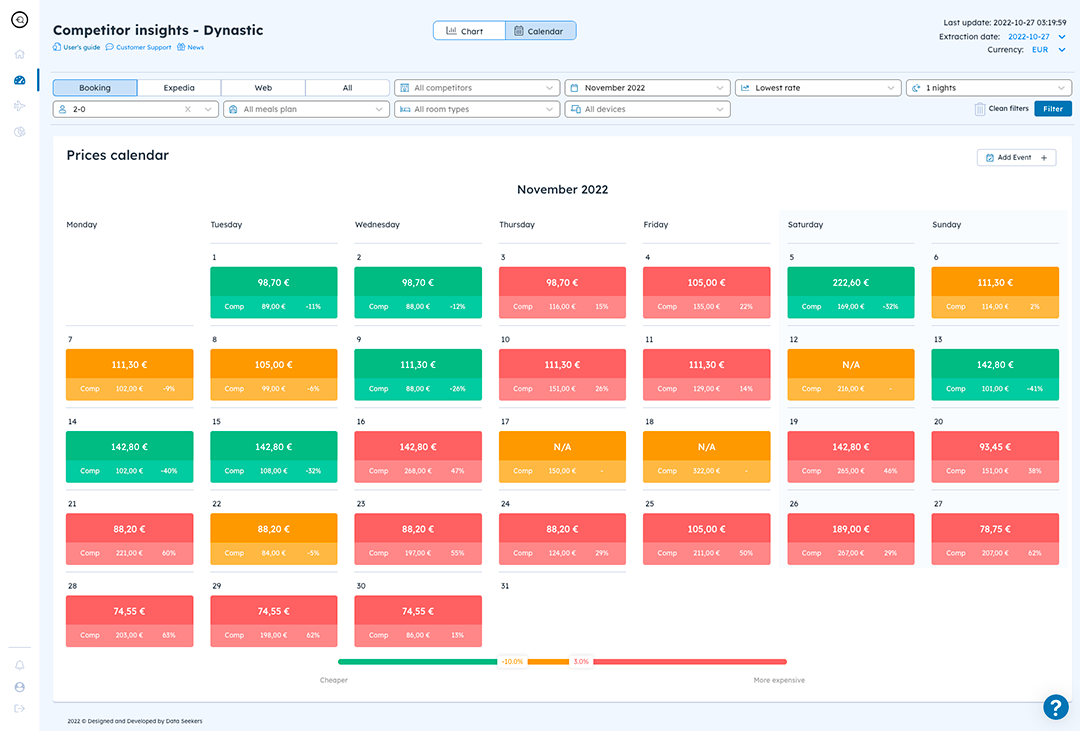1080x731 pixels.
Task: Change the EUR currency selector
Action: click(1049, 50)
